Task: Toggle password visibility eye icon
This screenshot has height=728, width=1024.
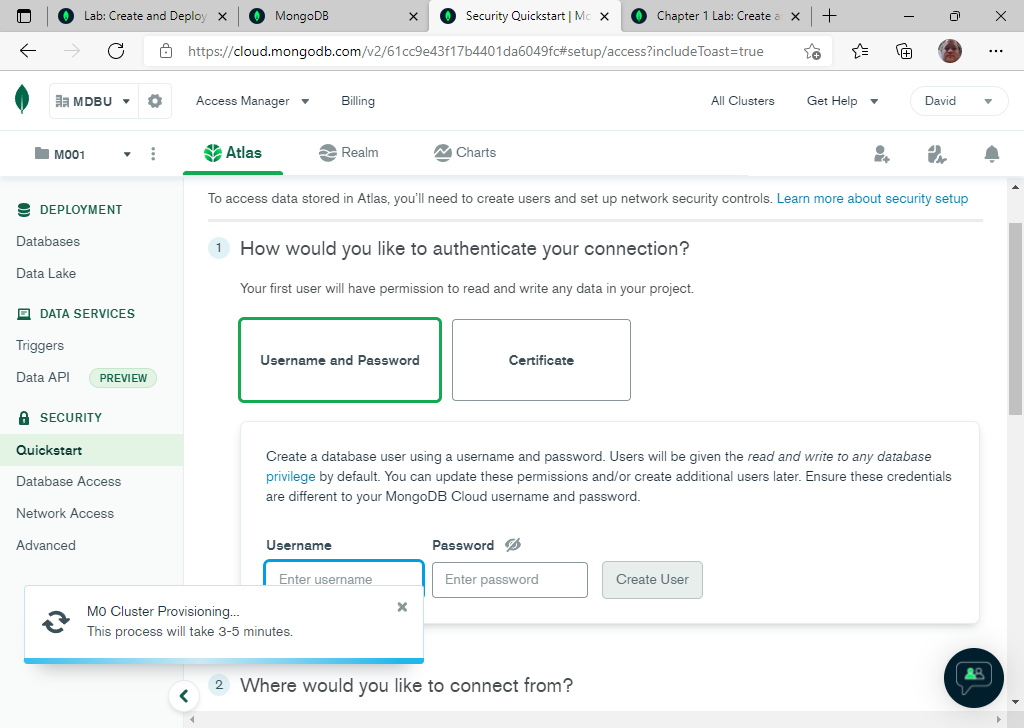Action: (x=513, y=545)
